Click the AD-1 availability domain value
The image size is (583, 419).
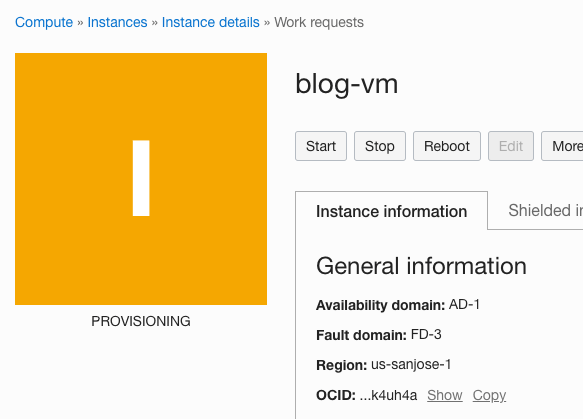point(464,304)
